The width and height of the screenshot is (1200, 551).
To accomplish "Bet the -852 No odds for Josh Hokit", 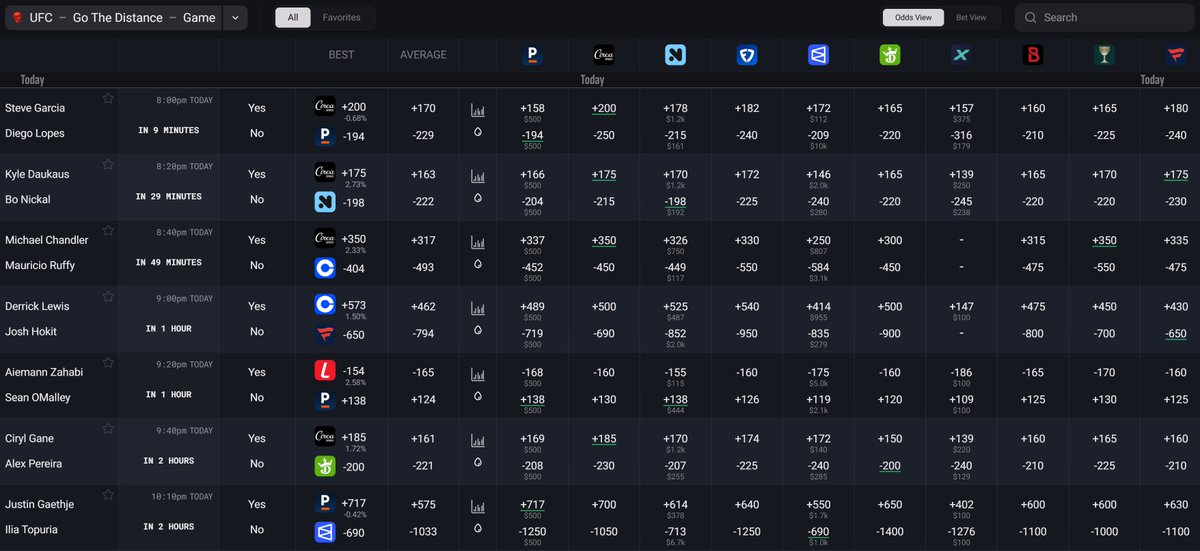I will 676,333.
